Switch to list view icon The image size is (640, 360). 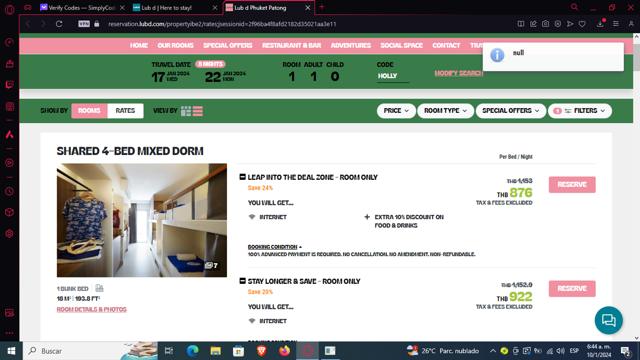(198, 111)
